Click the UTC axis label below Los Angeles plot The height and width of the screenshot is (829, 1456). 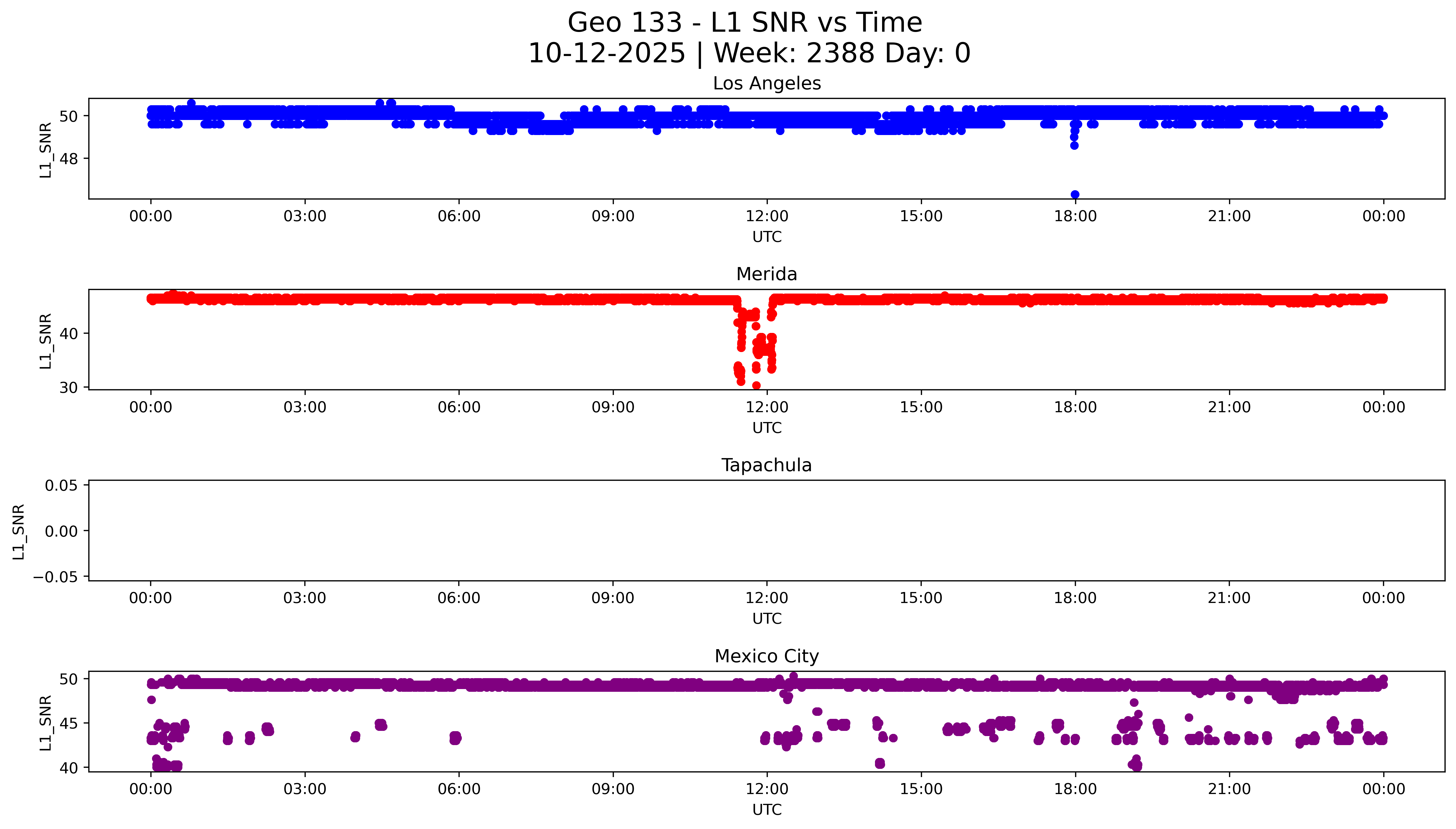pos(766,237)
